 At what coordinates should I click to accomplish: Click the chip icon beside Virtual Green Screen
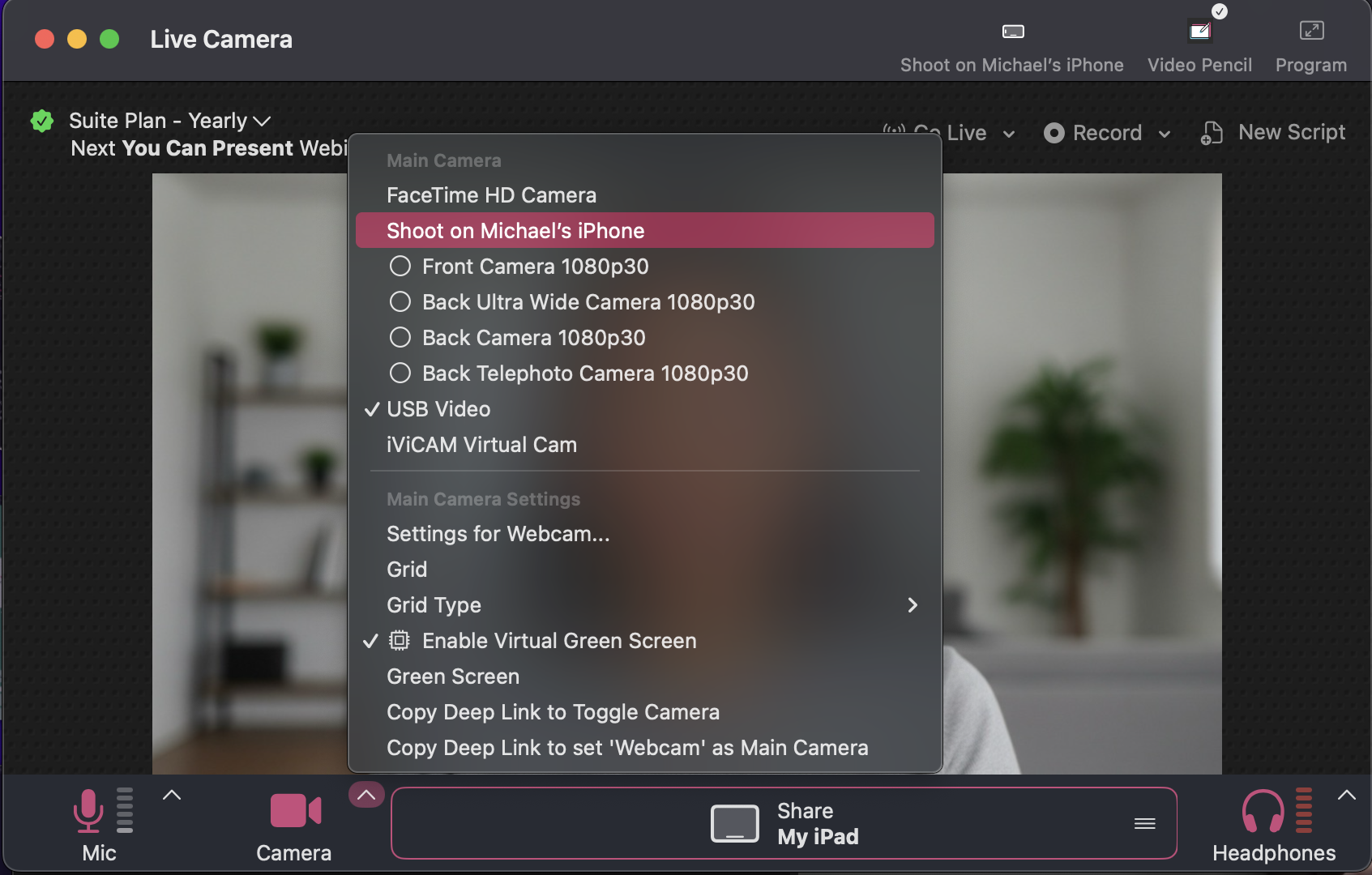399,641
